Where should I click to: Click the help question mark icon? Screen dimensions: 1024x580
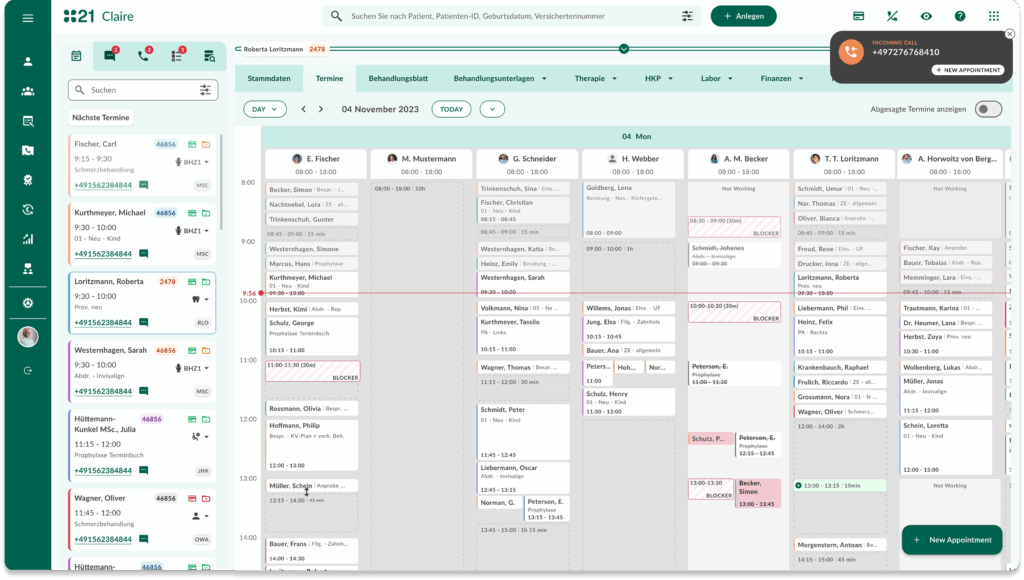959,16
